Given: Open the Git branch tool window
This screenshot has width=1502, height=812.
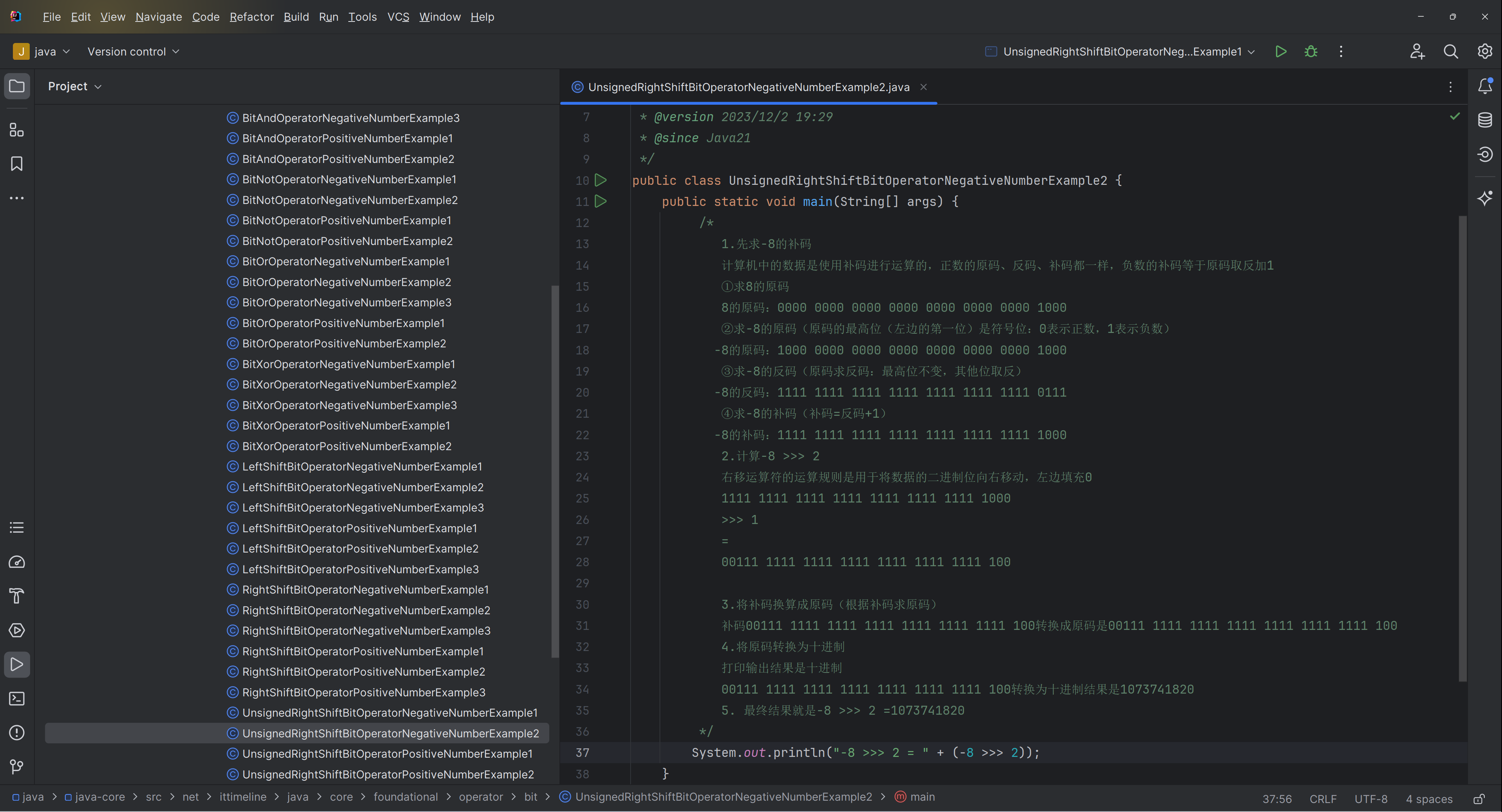Looking at the screenshot, I should (17, 767).
